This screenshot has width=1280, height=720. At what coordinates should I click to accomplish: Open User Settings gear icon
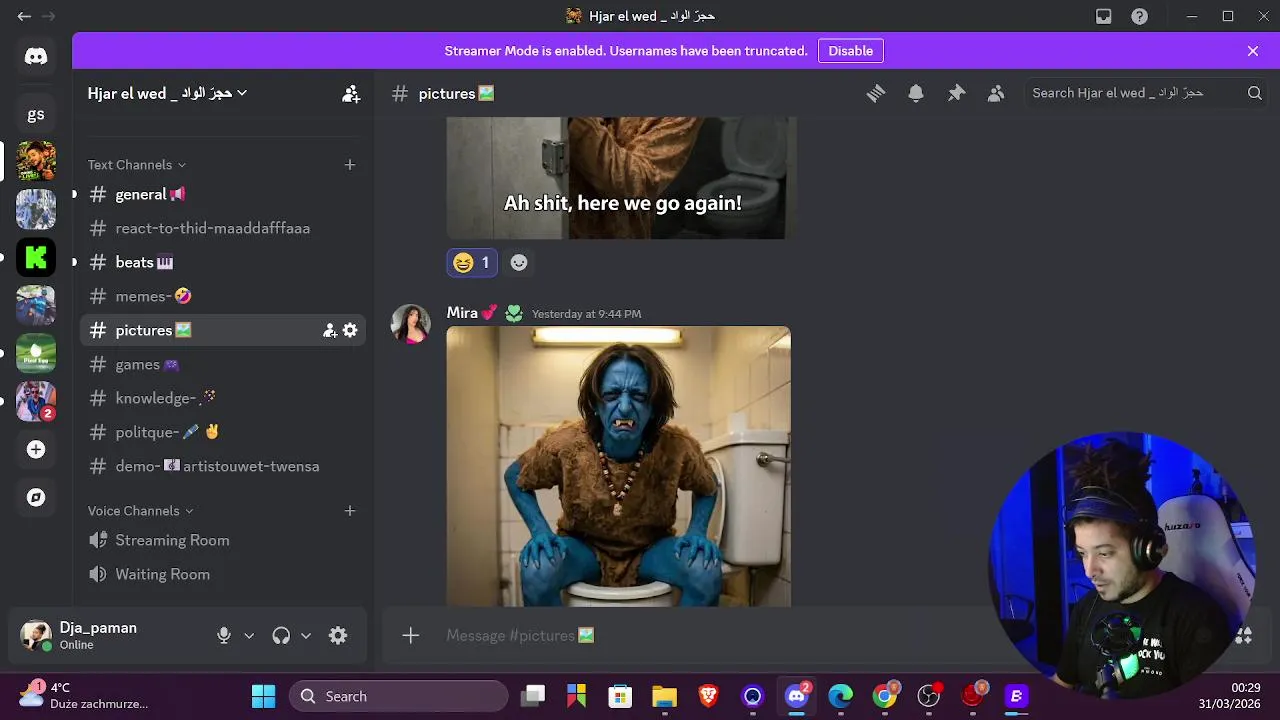tap(338, 636)
